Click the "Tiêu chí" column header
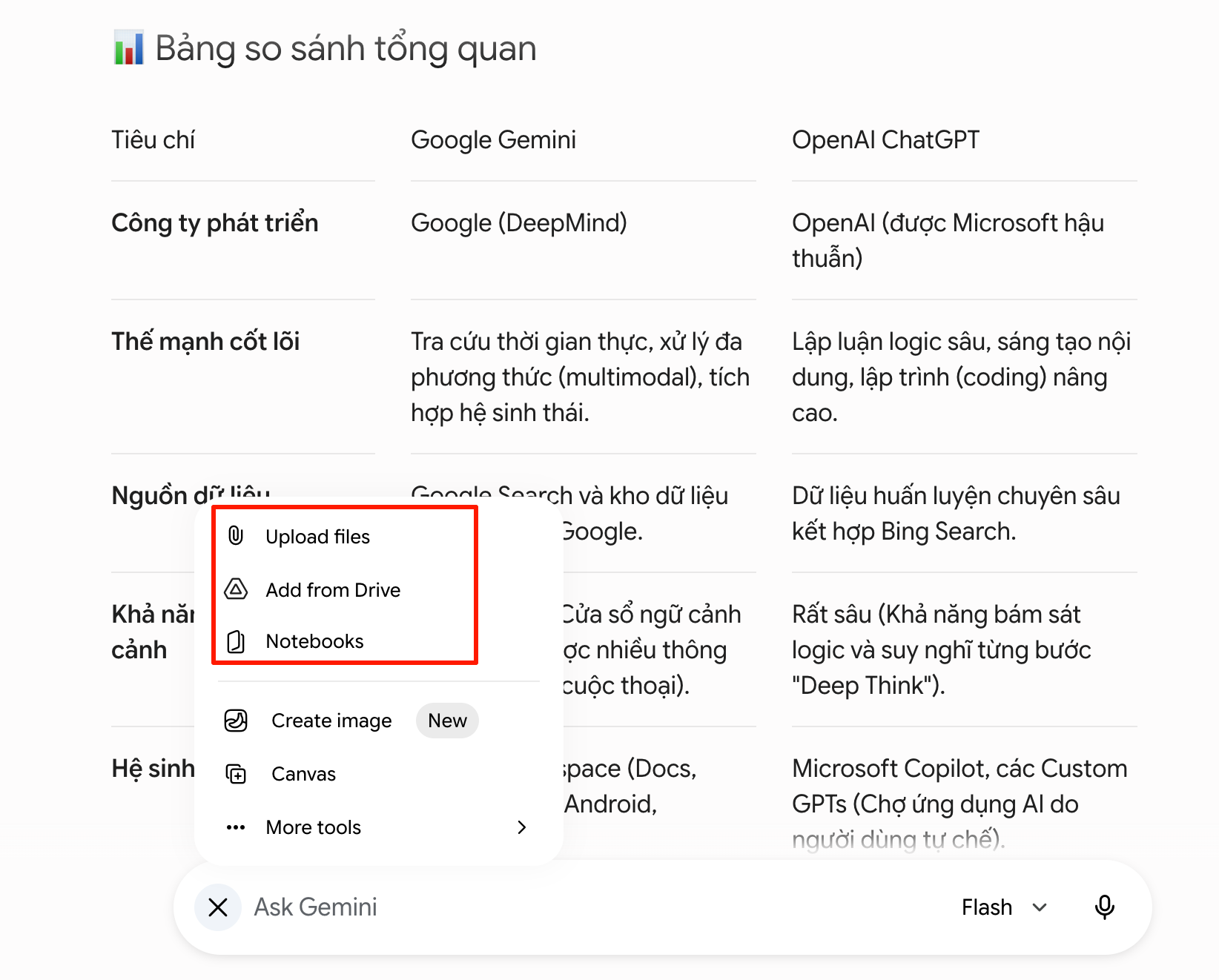This screenshot has width=1219, height=980. [153, 140]
